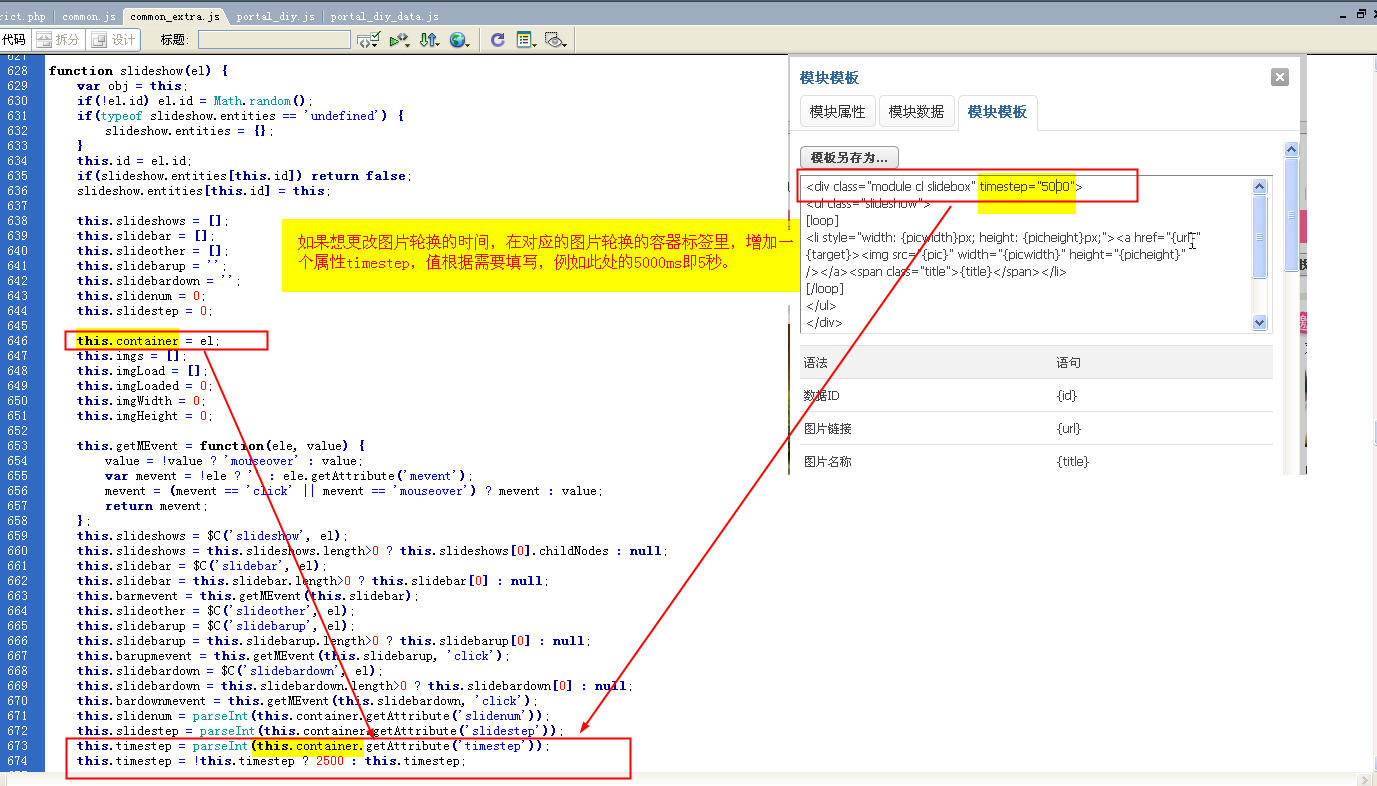Select the 模块模板 tab in the dialog
1377x786 pixels.
[997, 112]
